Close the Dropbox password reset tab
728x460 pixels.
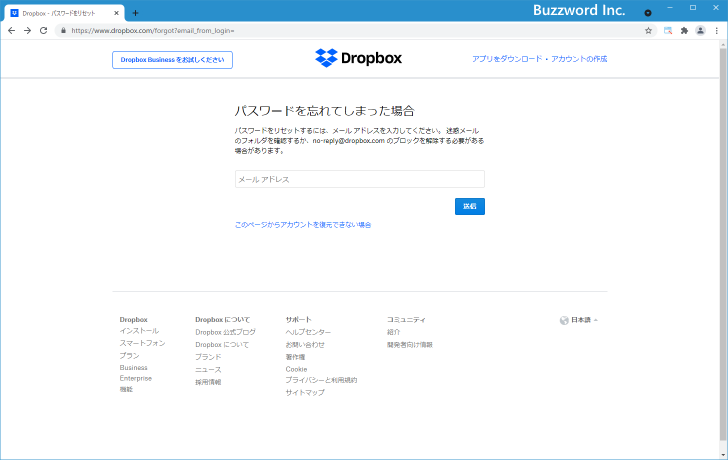pyautogui.click(x=116, y=13)
